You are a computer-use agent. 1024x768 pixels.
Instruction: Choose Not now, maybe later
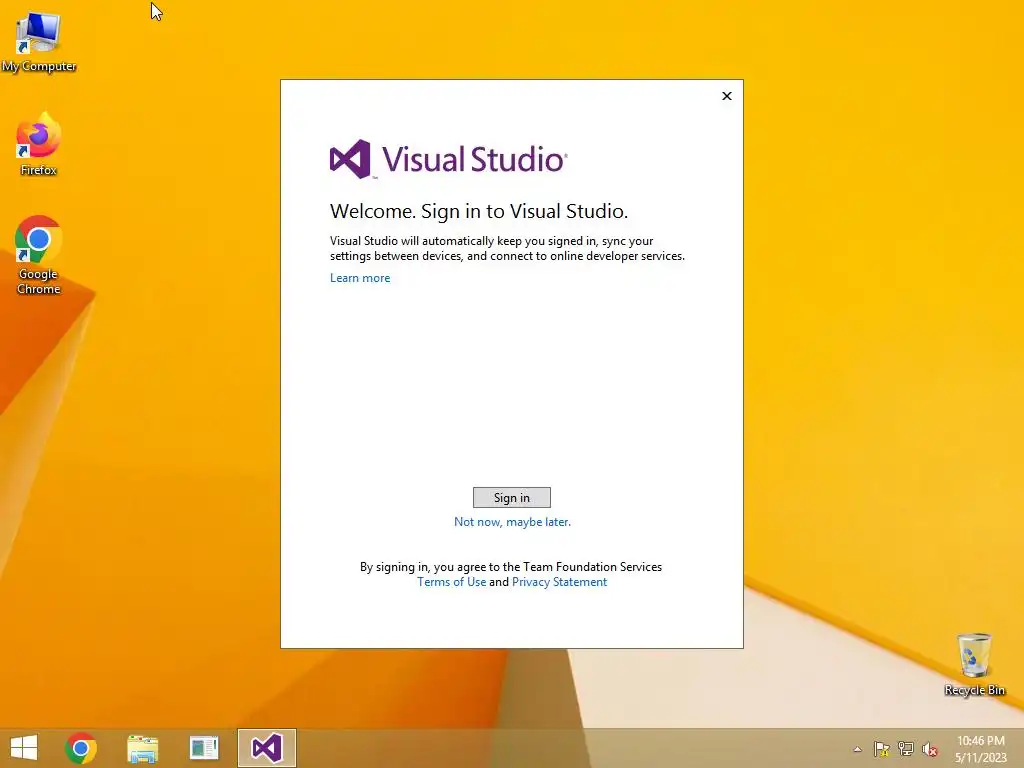pos(512,522)
